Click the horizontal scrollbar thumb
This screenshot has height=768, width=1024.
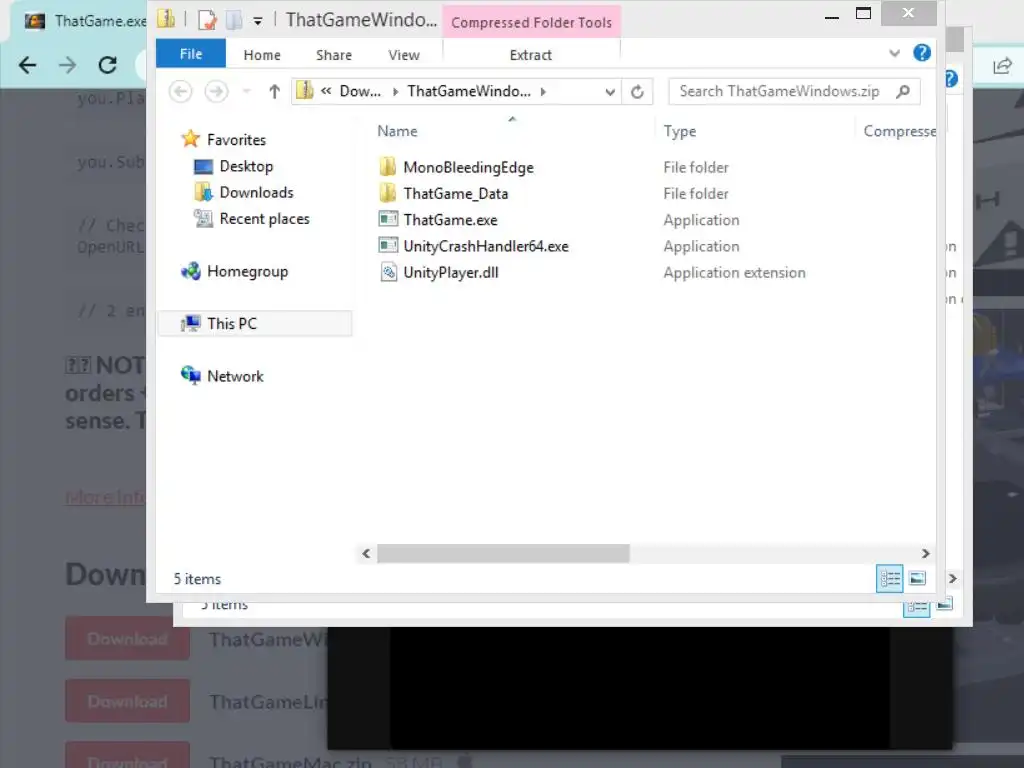coord(504,554)
